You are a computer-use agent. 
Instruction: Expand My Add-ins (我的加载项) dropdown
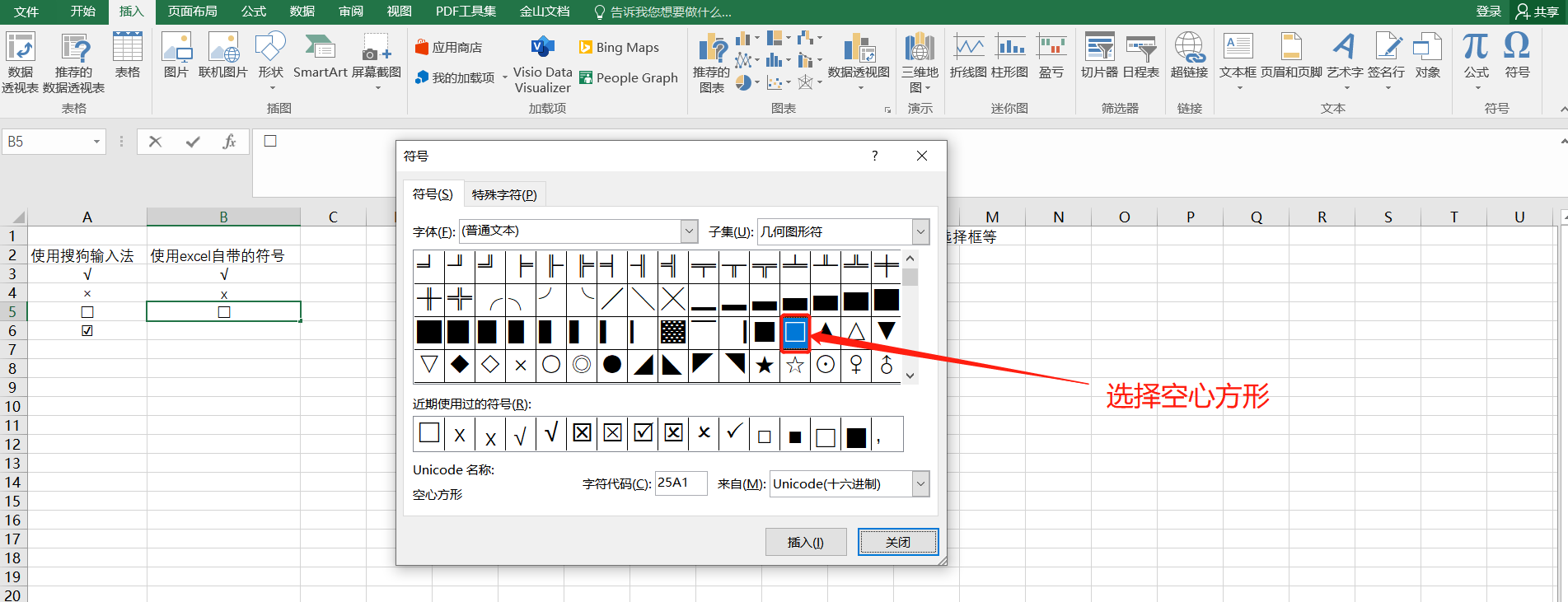[504, 78]
